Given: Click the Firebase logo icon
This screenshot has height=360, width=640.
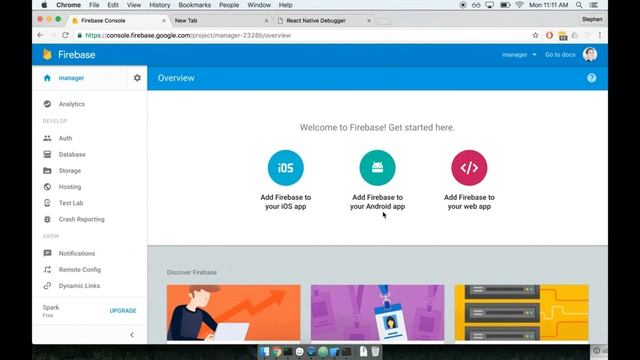Looking at the screenshot, I should pyautogui.click(x=47, y=54).
